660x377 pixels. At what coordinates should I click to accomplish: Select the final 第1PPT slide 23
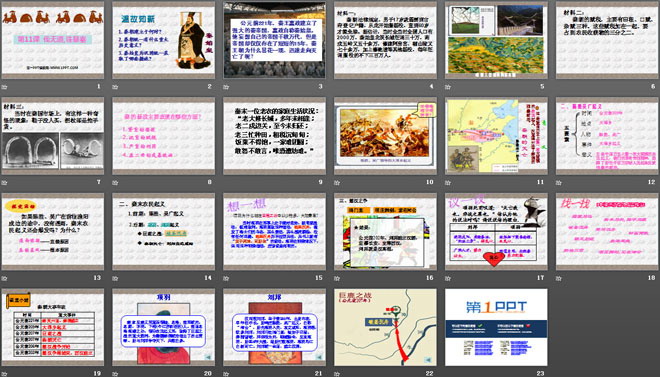(496, 327)
